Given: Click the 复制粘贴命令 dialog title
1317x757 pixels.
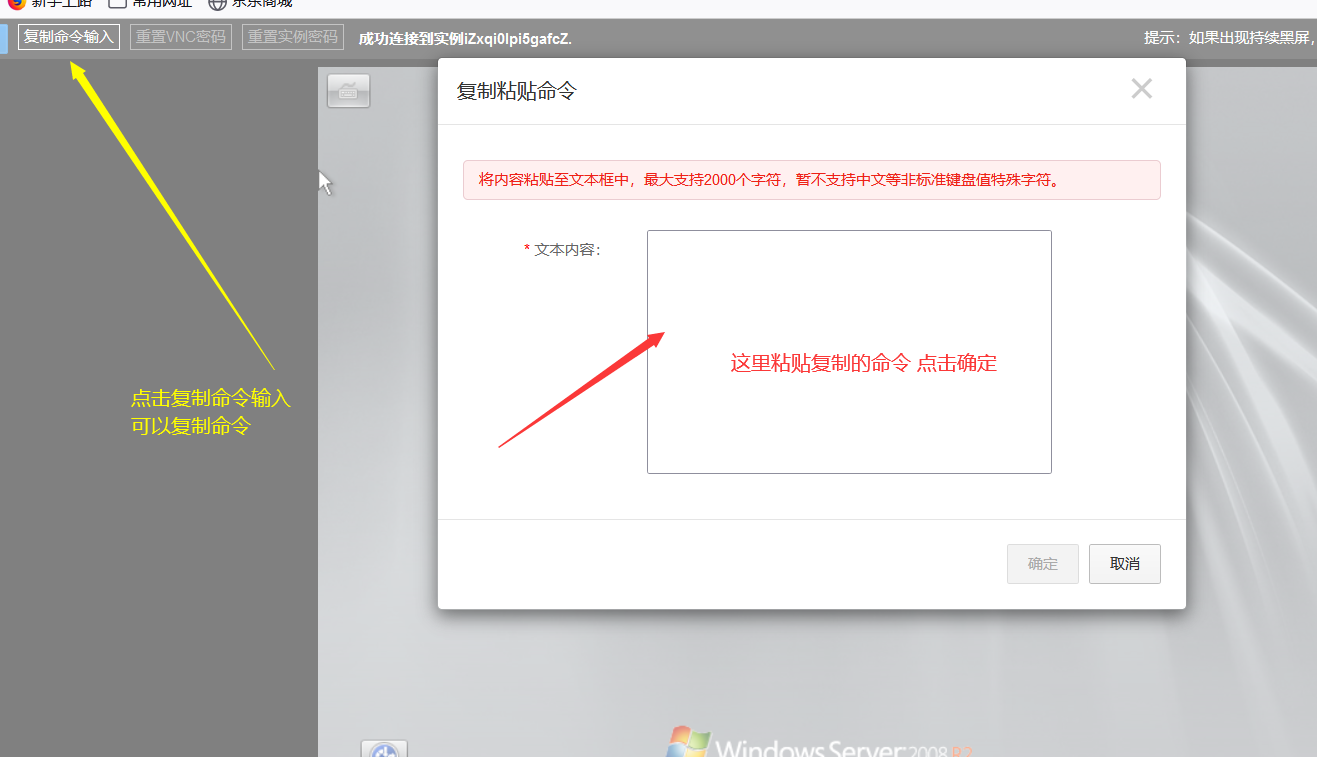Looking at the screenshot, I should pos(517,91).
